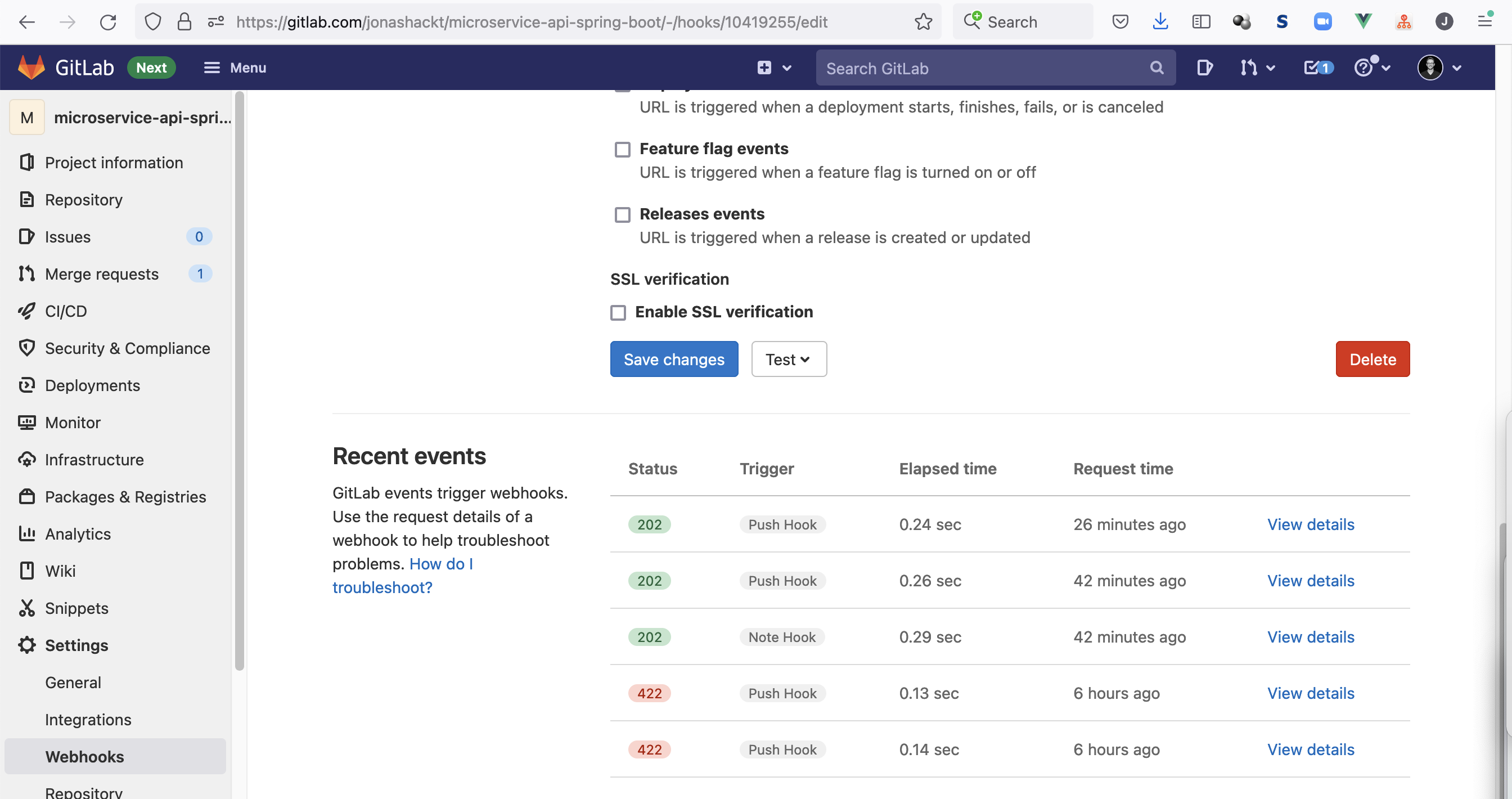Open the Monitor section icon
This screenshot has width=1512, height=799.
28,421
